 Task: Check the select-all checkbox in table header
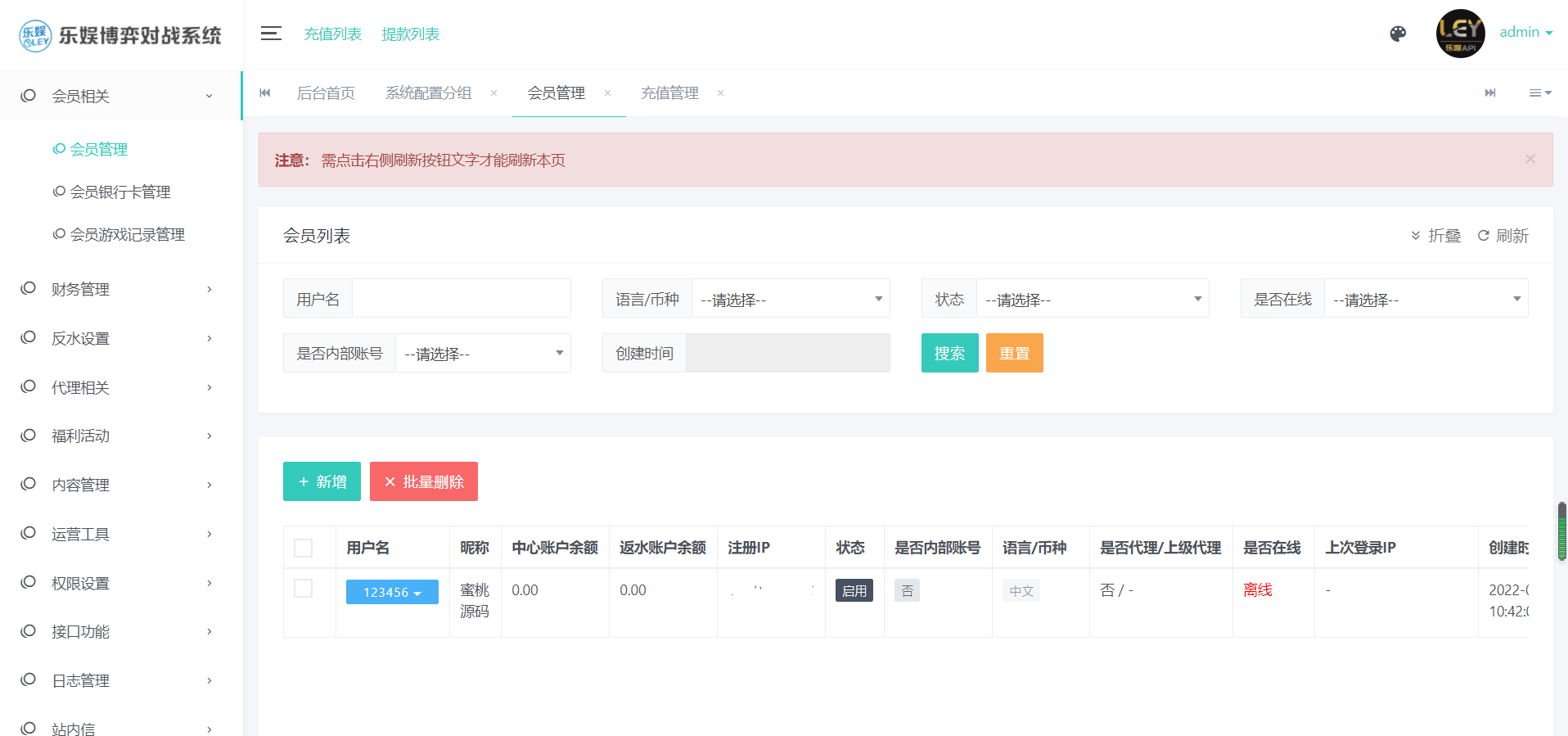click(304, 548)
